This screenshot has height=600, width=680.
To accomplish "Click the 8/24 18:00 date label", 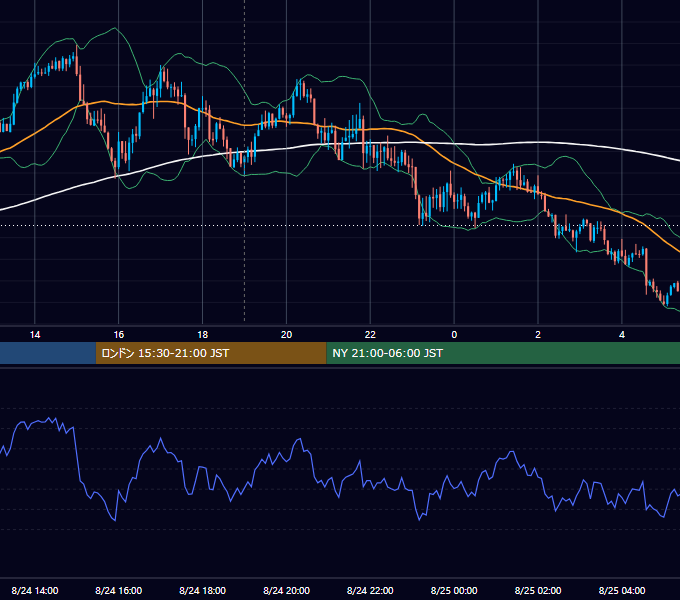I will 203,590.
